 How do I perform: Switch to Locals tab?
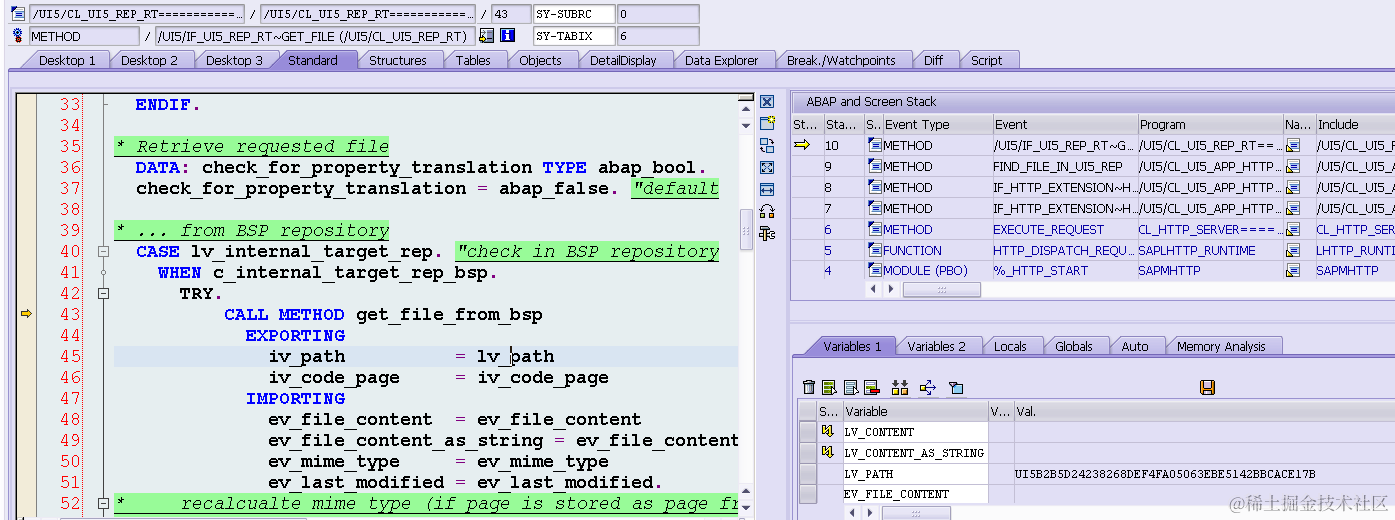click(x=1010, y=346)
